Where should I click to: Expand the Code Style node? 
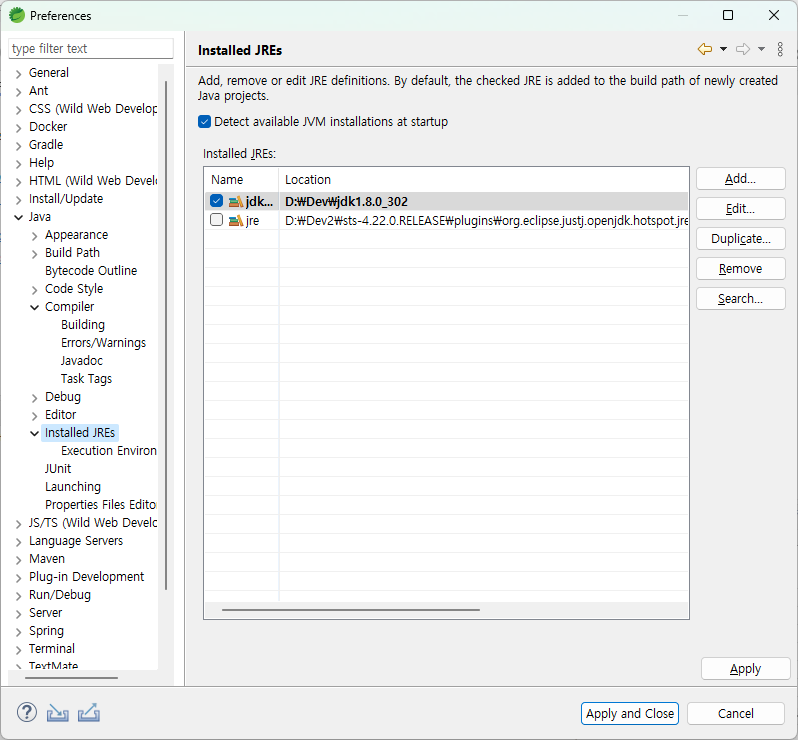pos(35,290)
